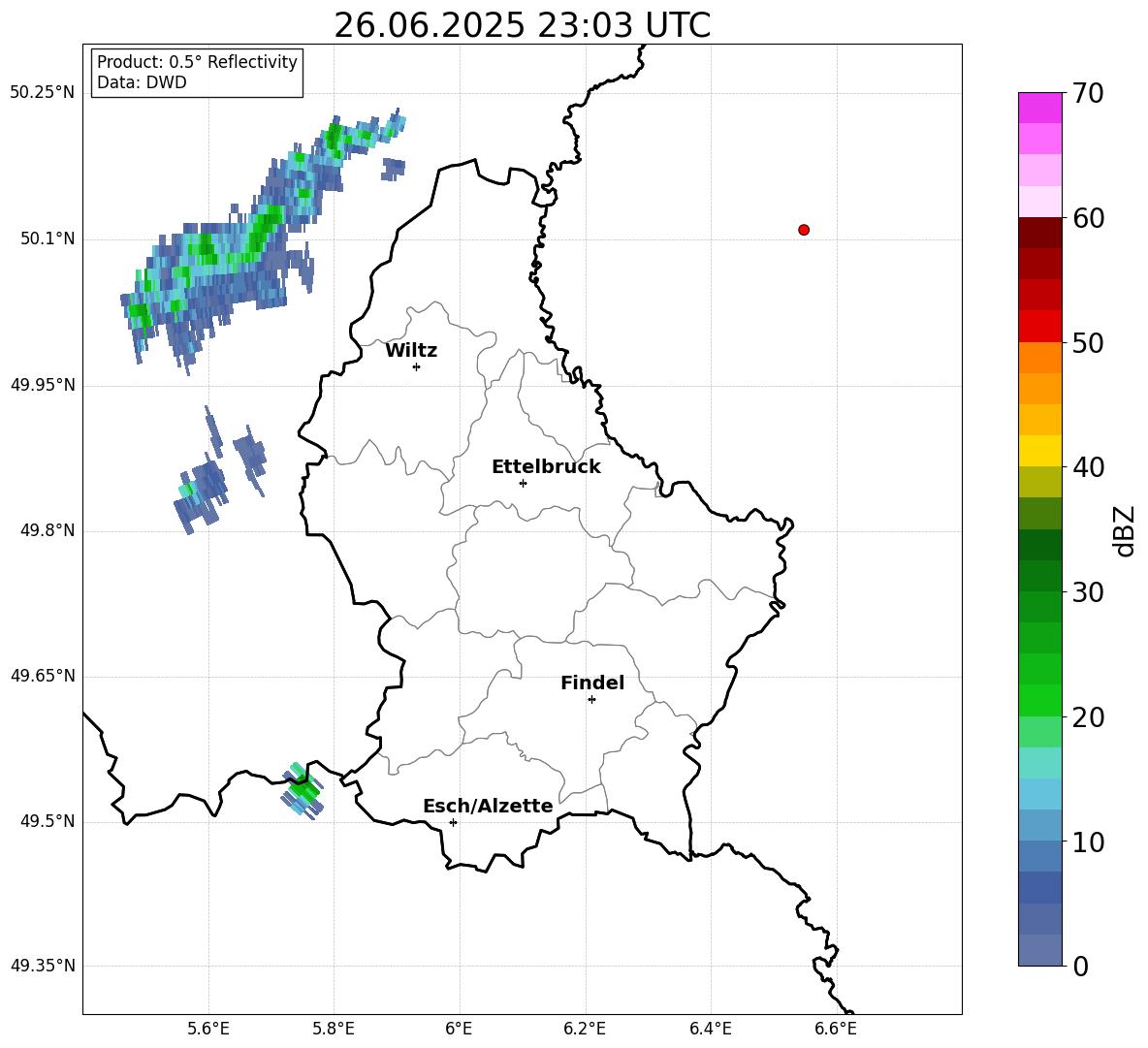
Task: Click the small radar echo on the southwest border
Action: click(x=303, y=791)
